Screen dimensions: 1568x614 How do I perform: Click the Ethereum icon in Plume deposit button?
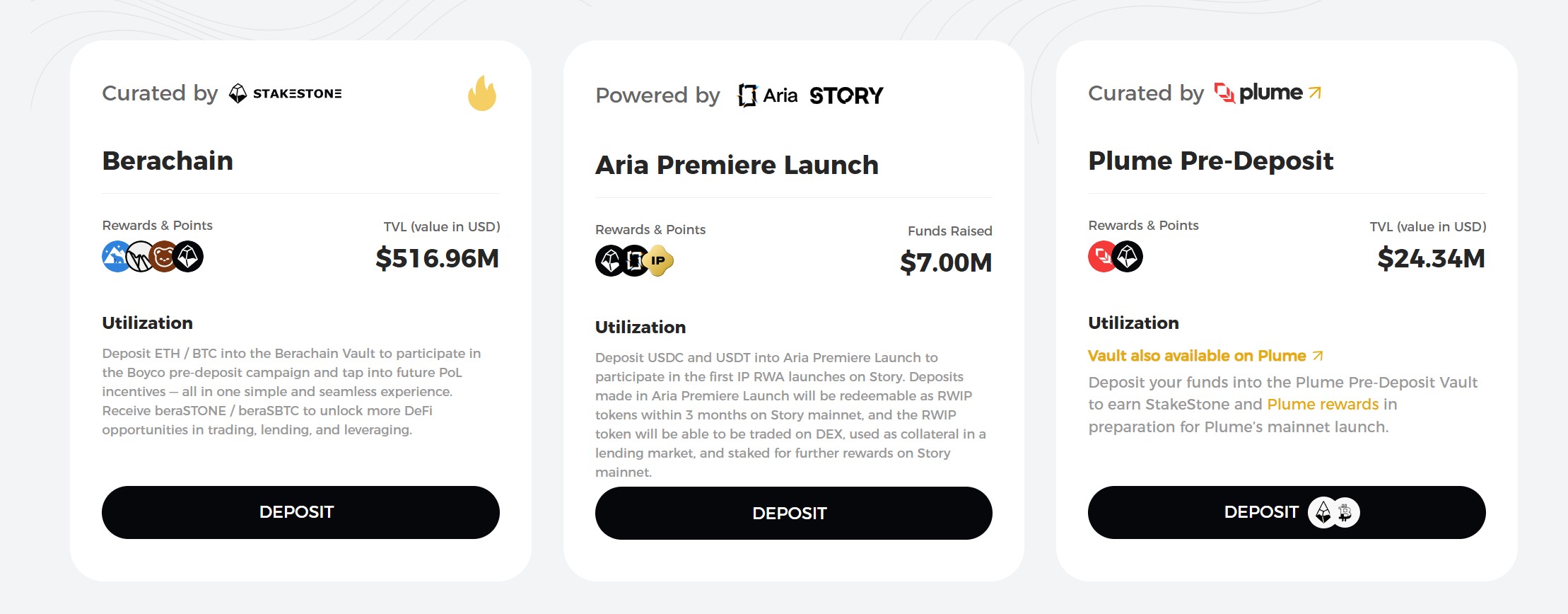(x=1322, y=512)
